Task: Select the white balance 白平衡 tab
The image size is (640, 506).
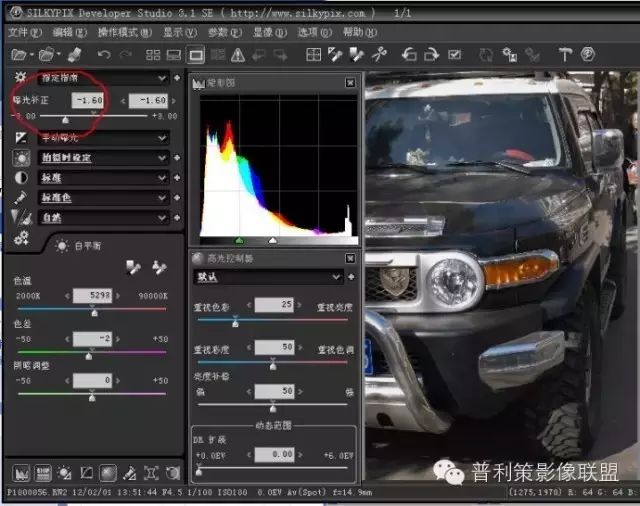Action: coord(78,246)
